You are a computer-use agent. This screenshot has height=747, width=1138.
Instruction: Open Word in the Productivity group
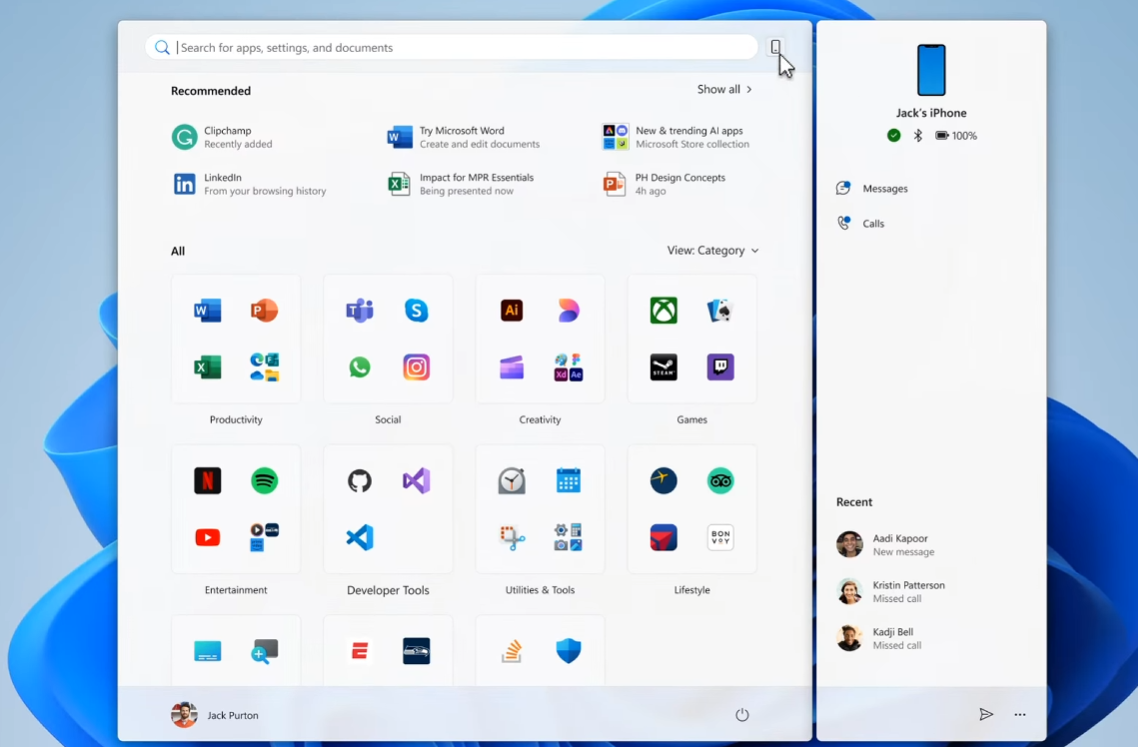[208, 311]
